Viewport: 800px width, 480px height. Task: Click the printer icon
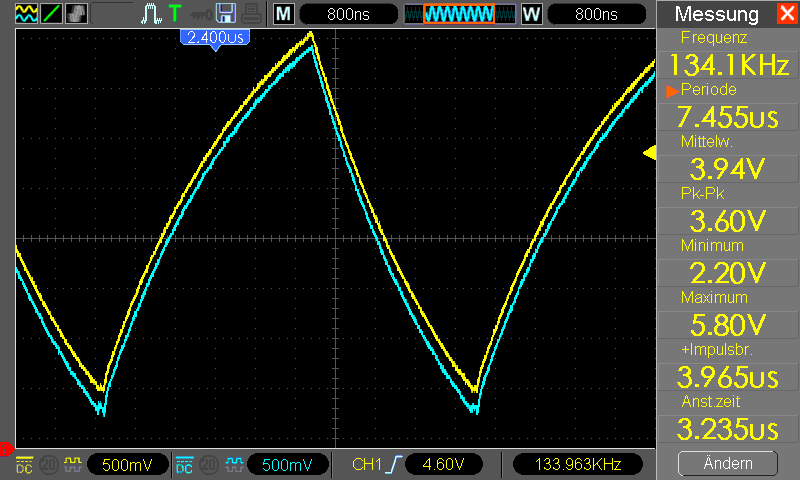pos(251,14)
